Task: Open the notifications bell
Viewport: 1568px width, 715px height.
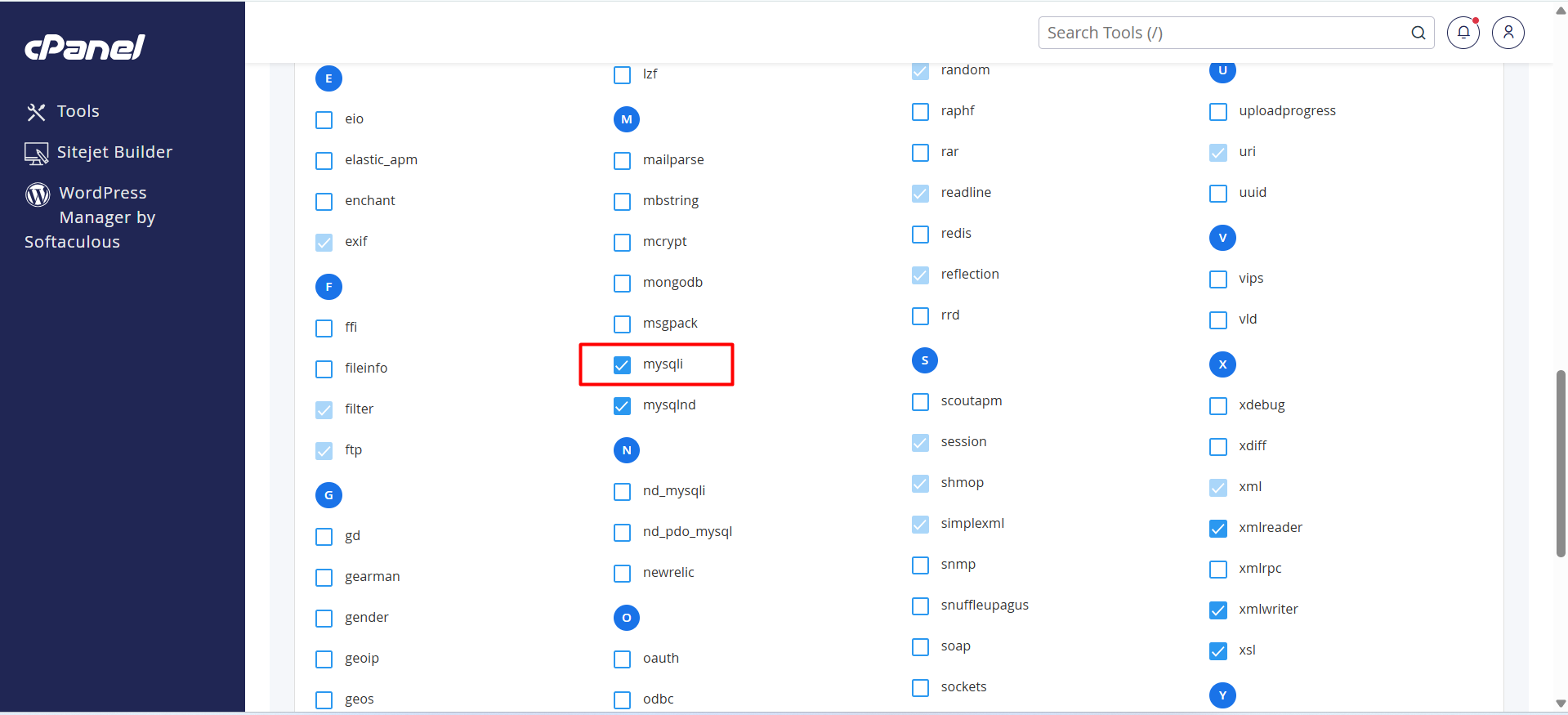Action: pyautogui.click(x=1463, y=33)
